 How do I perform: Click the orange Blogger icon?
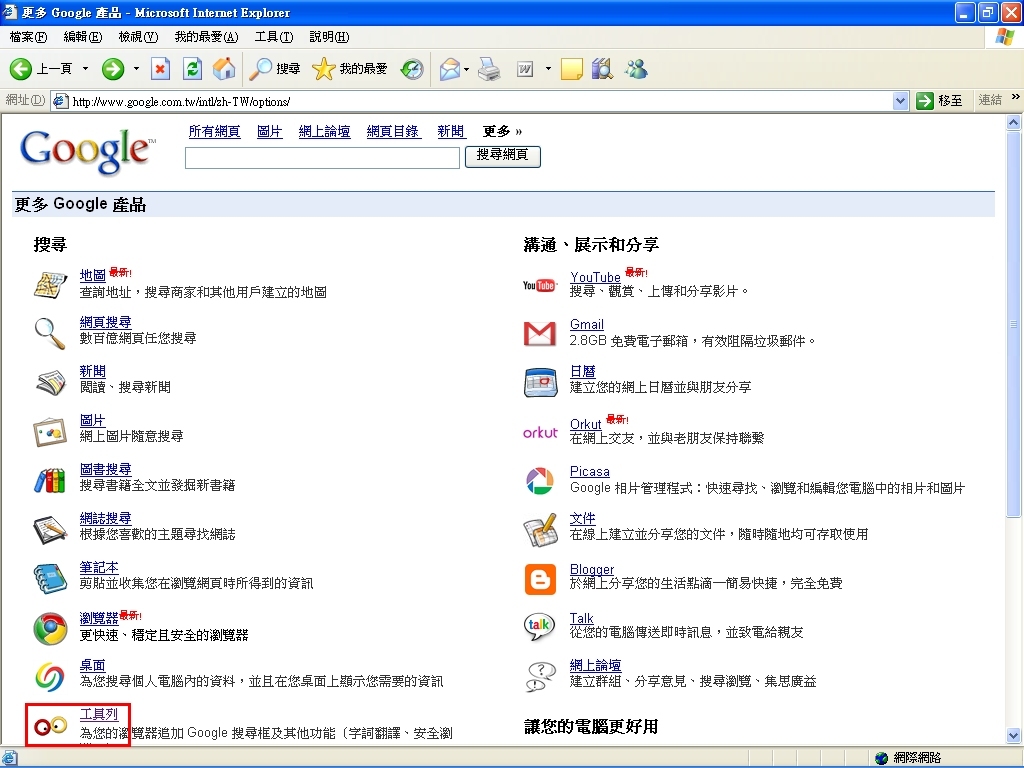540,579
